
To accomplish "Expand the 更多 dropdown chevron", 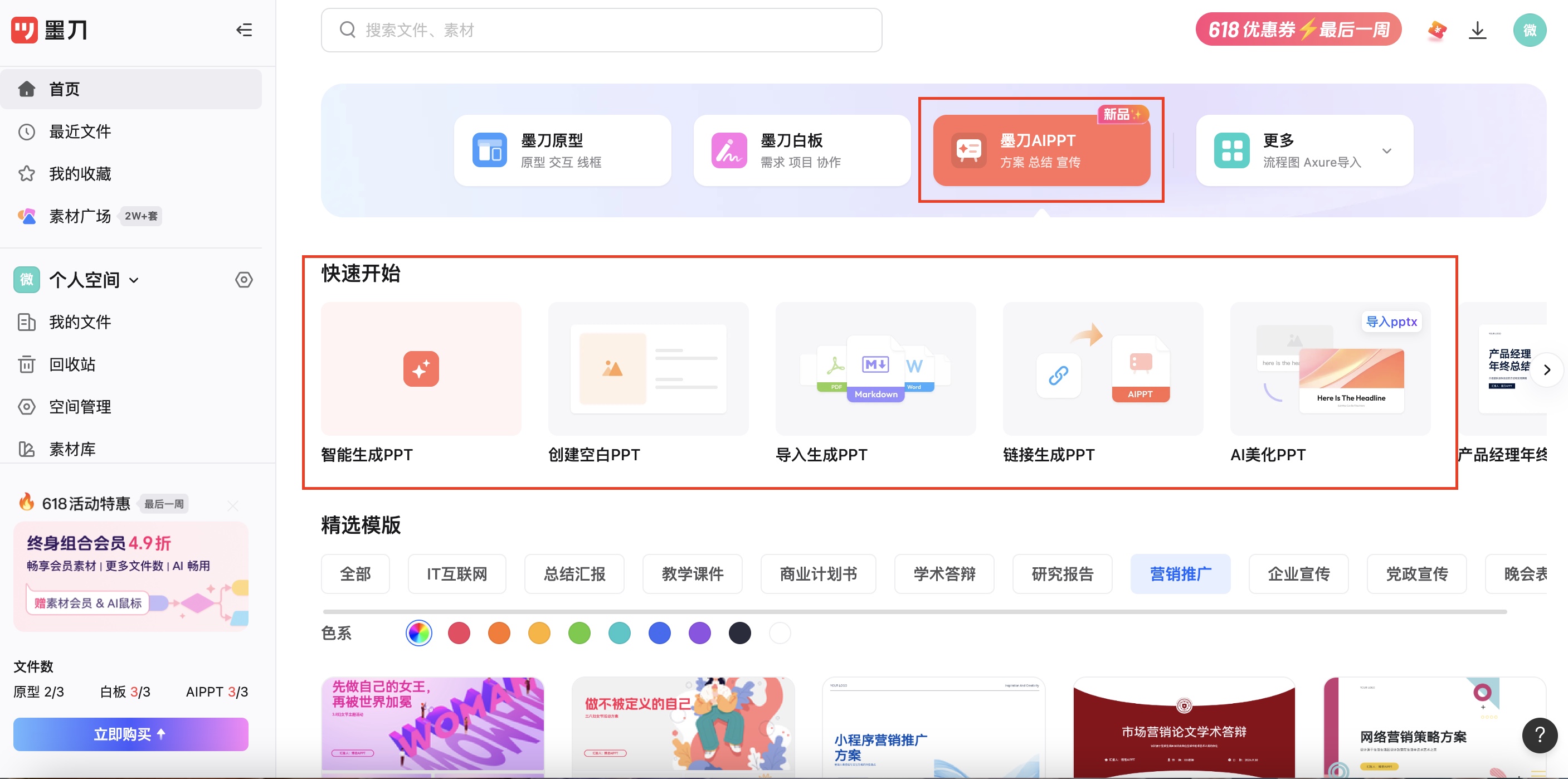I will coord(1386,150).
